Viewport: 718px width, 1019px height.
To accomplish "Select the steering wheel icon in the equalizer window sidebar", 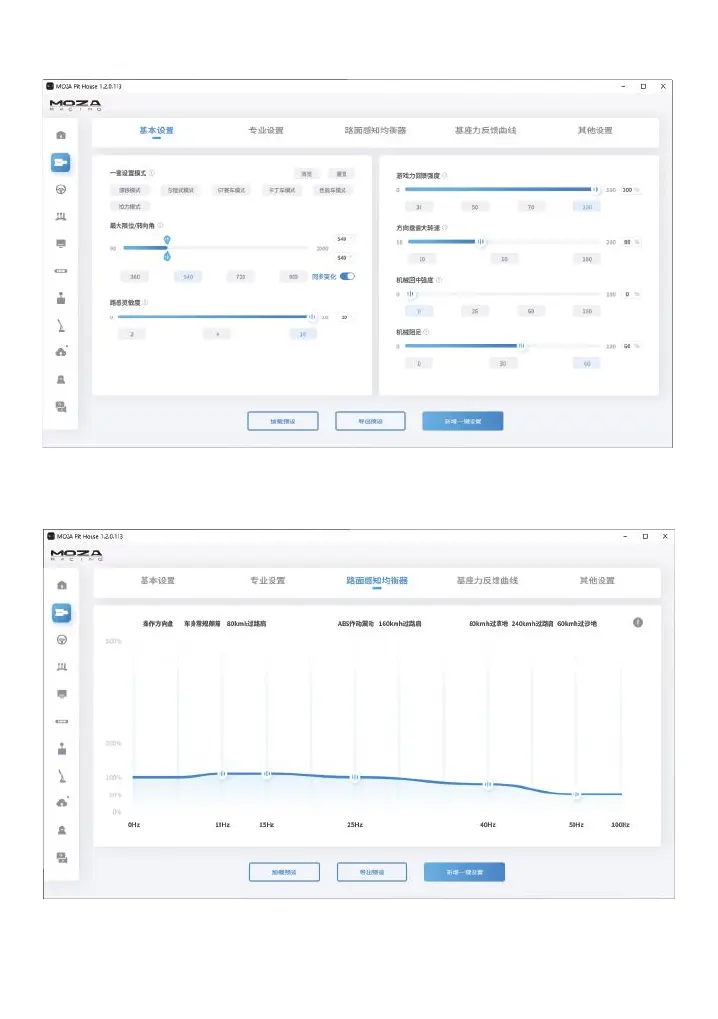I will coord(62,639).
